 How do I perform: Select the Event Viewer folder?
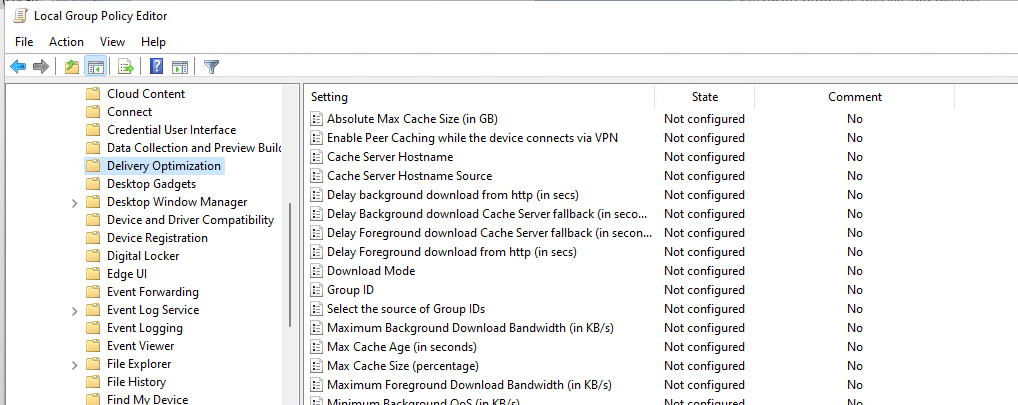pos(140,346)
